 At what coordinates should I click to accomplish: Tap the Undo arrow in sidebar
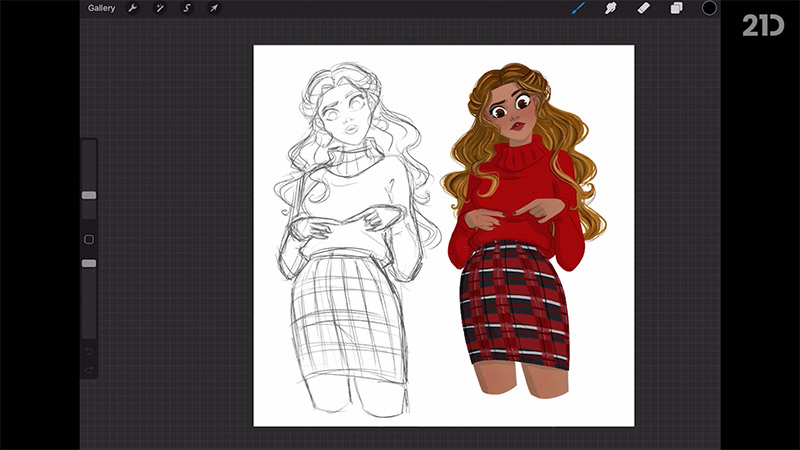(89, 352)
